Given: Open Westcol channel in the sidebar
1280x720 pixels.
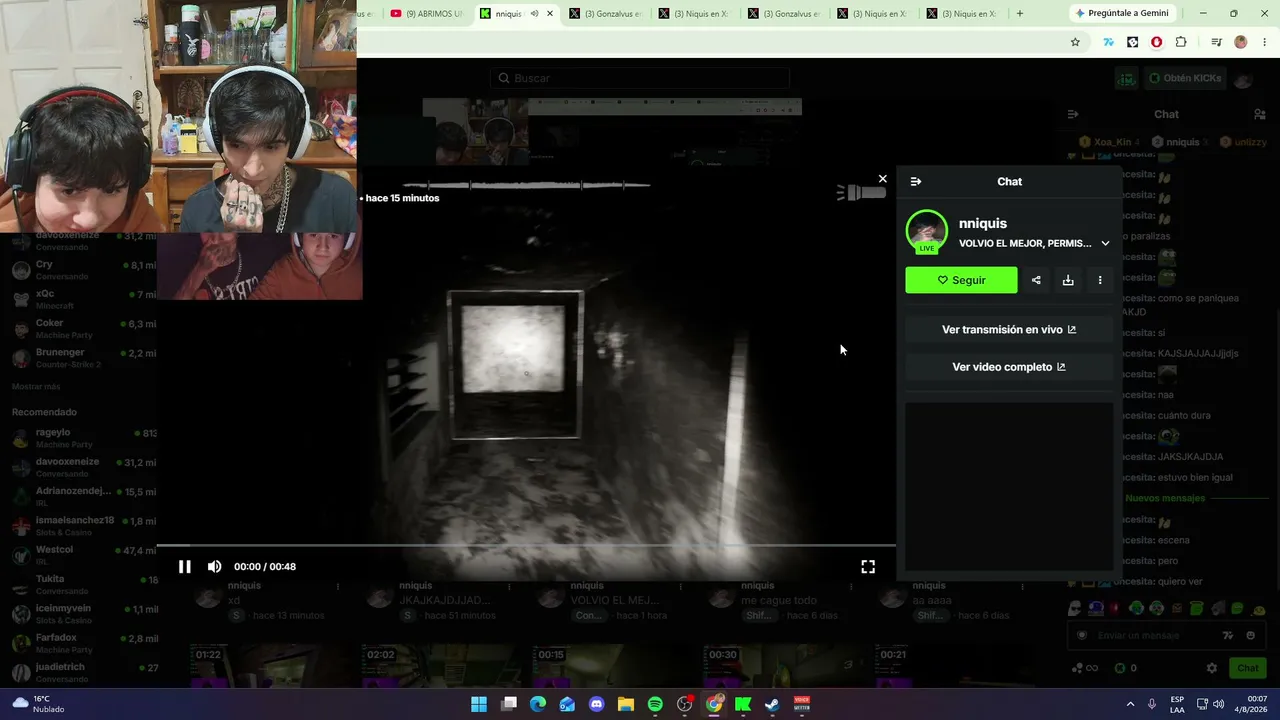Looking at the screenshot, I should pyautogui.click(x=84, y=554).
